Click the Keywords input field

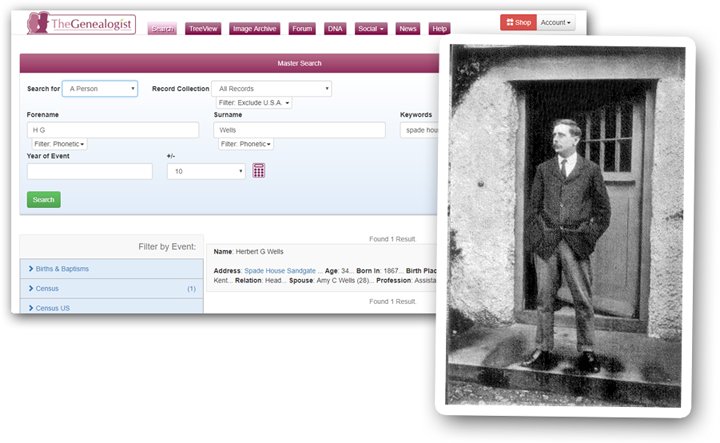point(419,130)
